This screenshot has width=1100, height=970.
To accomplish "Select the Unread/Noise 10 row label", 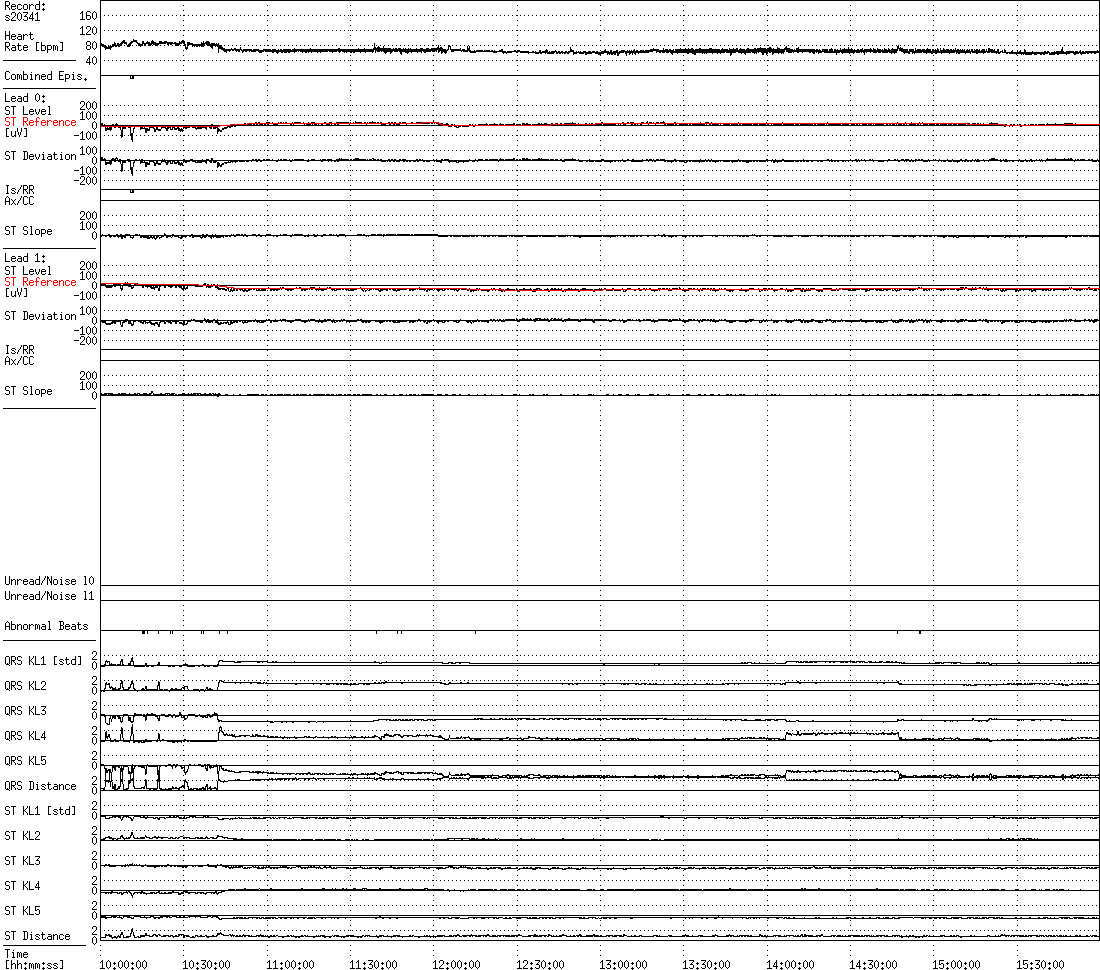I will [x=49, y=581].
